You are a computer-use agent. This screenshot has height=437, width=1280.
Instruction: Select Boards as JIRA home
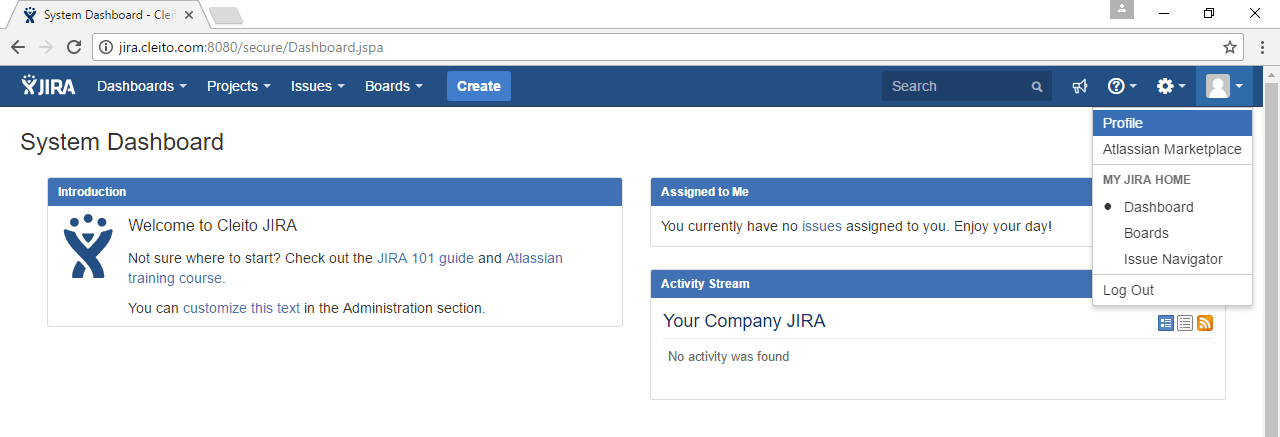[1172, 233]
